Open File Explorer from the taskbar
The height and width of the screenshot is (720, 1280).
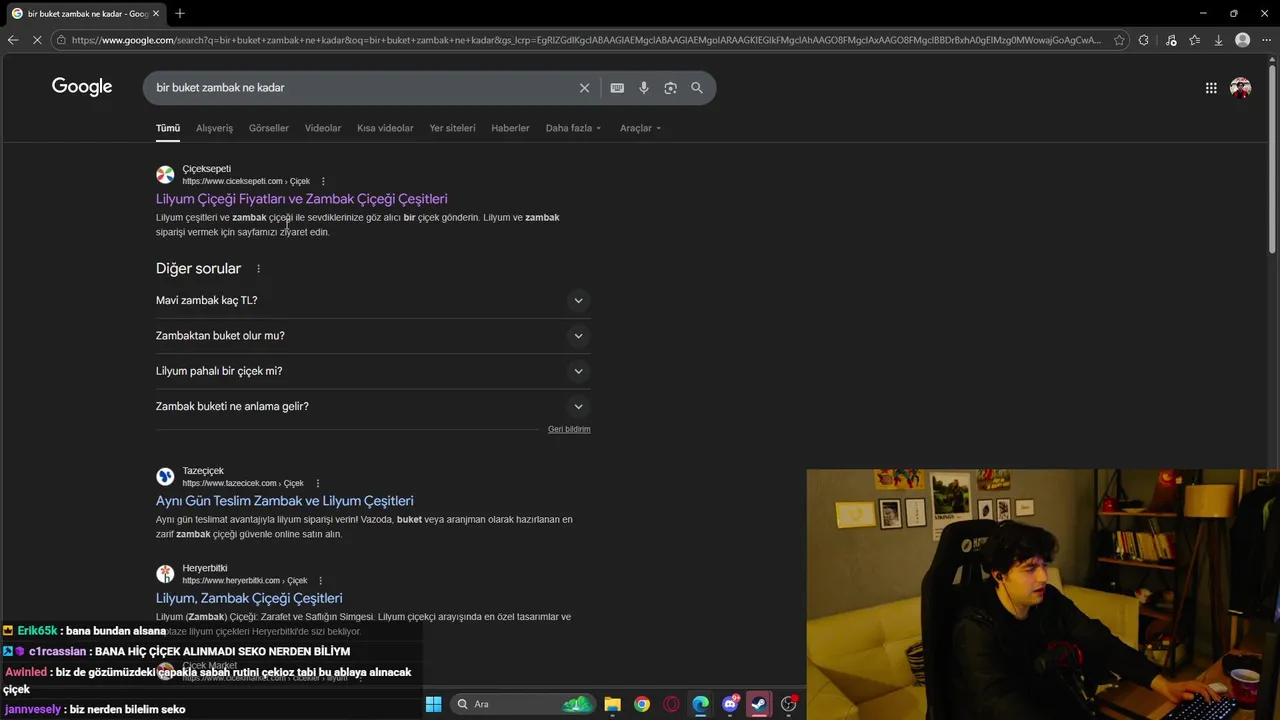click(x=612, y=704)
